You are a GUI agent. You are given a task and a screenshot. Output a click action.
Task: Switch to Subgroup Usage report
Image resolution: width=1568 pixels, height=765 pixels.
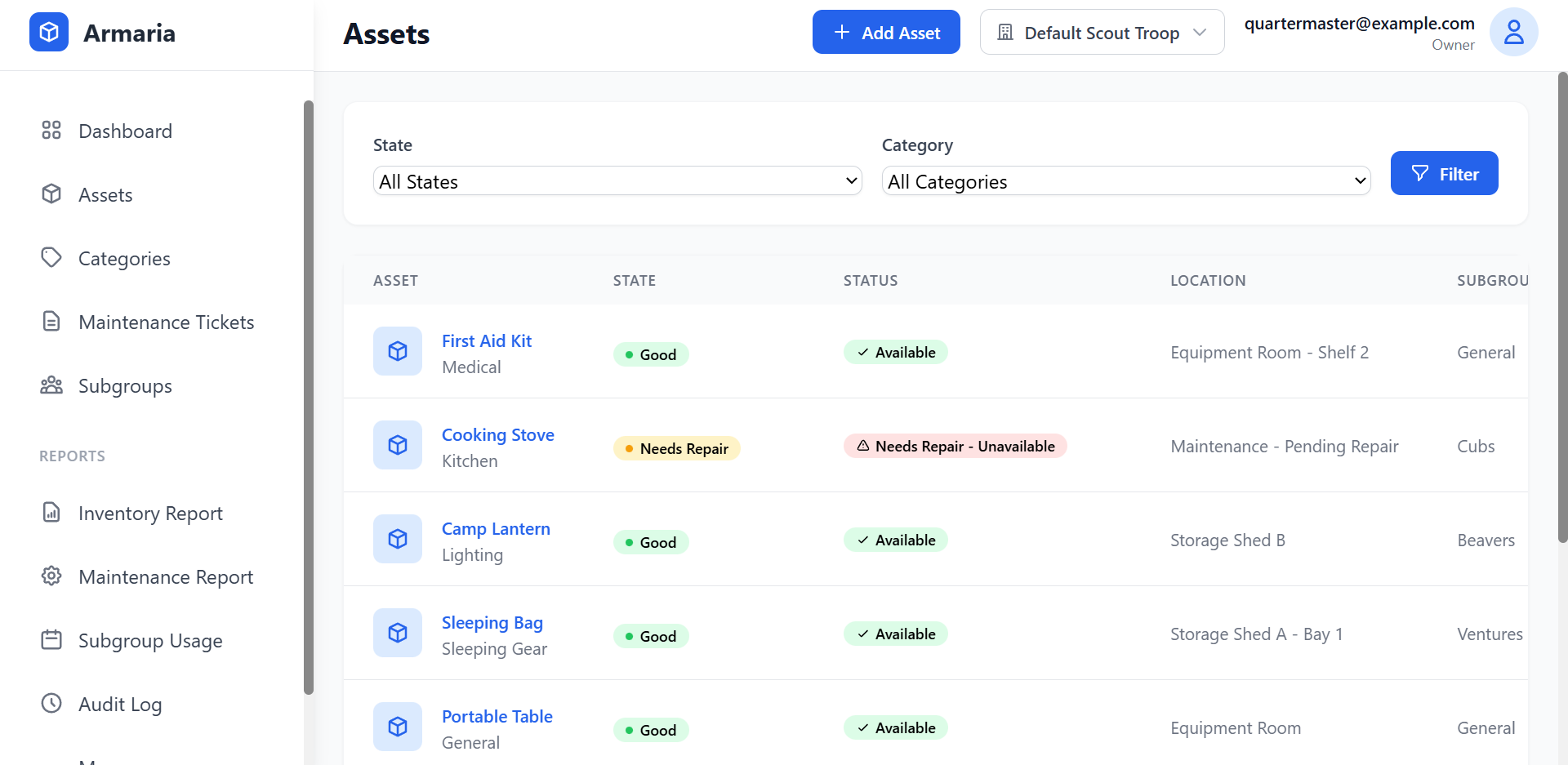(x=150, y=640)
